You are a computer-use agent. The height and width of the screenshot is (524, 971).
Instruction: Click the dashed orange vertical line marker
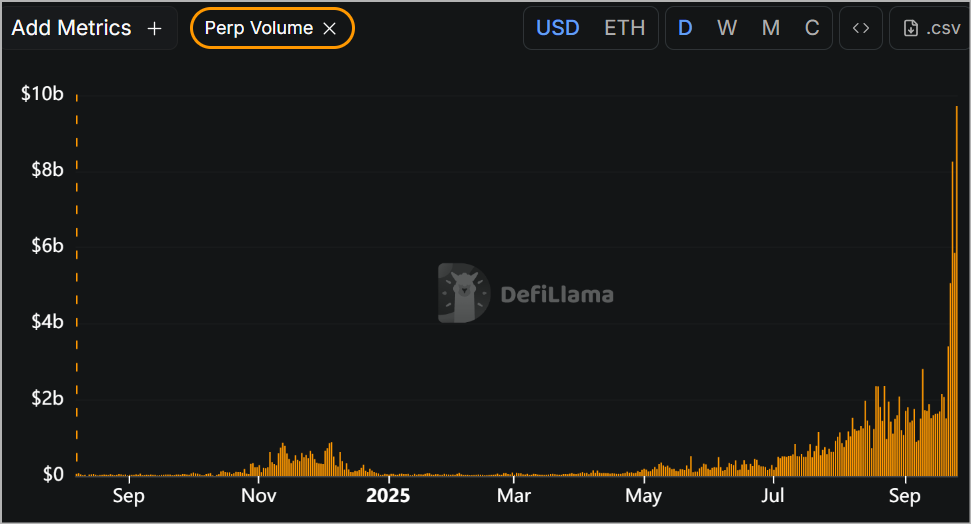77,280
